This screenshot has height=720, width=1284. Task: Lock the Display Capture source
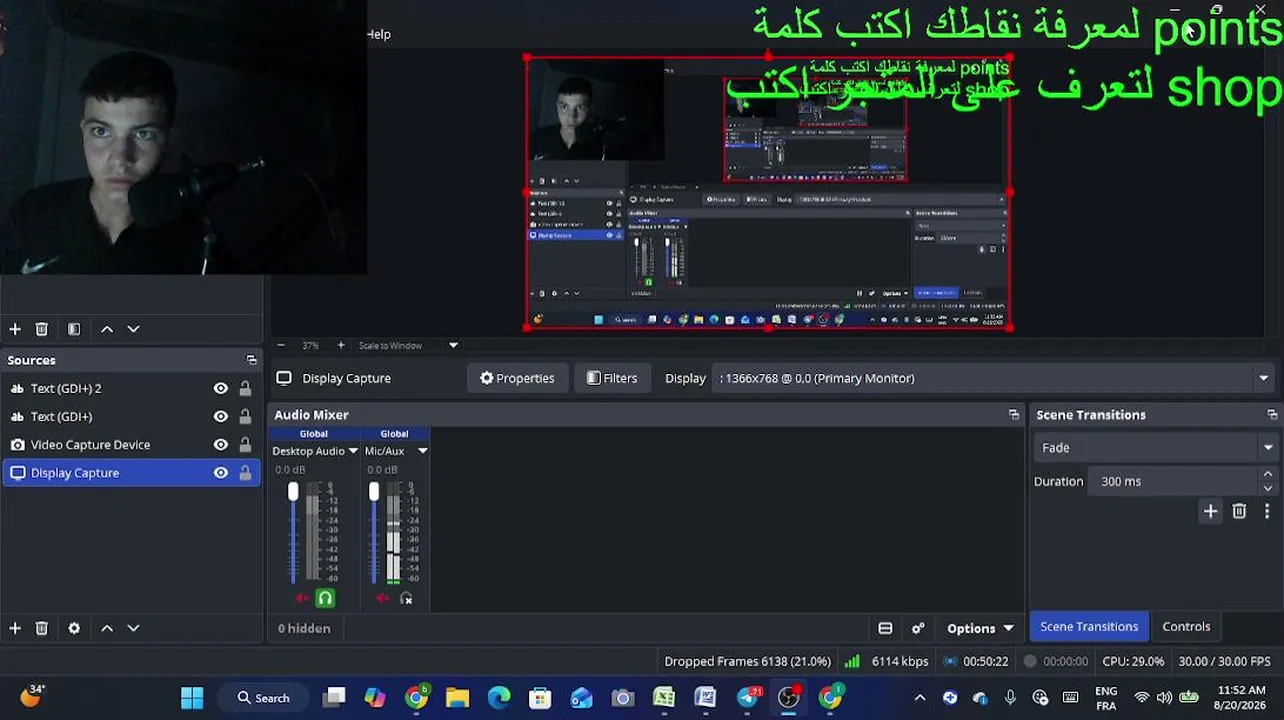click(x=245, y=473)
